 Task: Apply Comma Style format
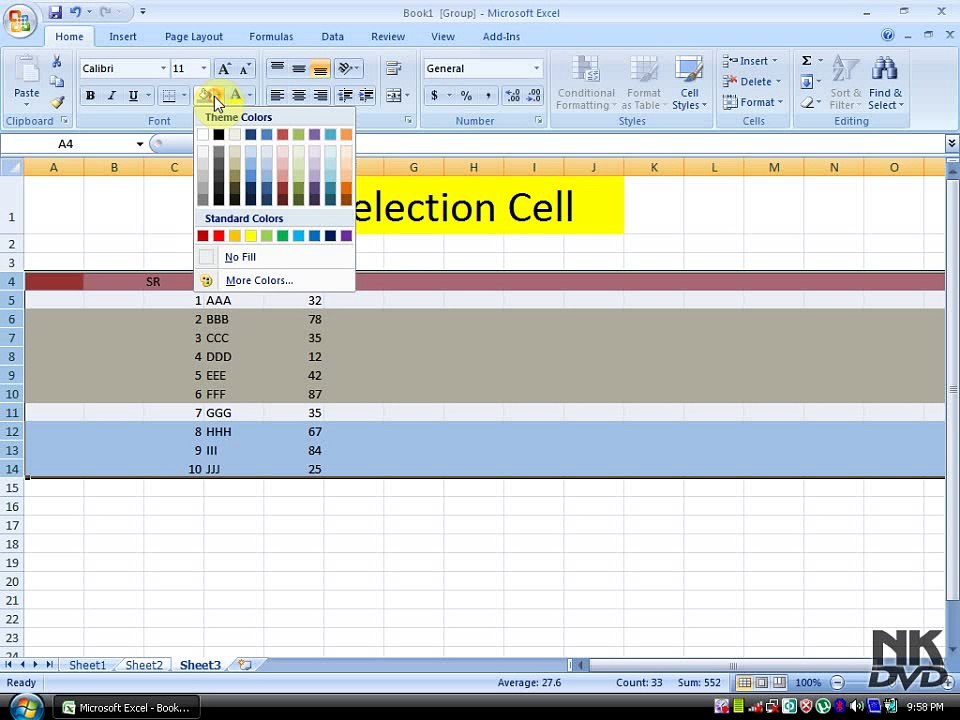click(x=487, y=96)
